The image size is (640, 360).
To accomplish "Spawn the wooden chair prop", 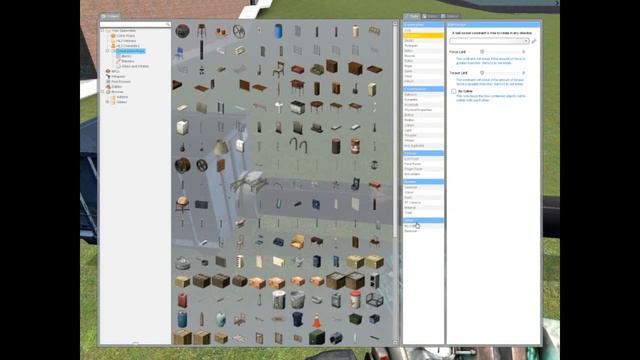I will click(278, 69).
